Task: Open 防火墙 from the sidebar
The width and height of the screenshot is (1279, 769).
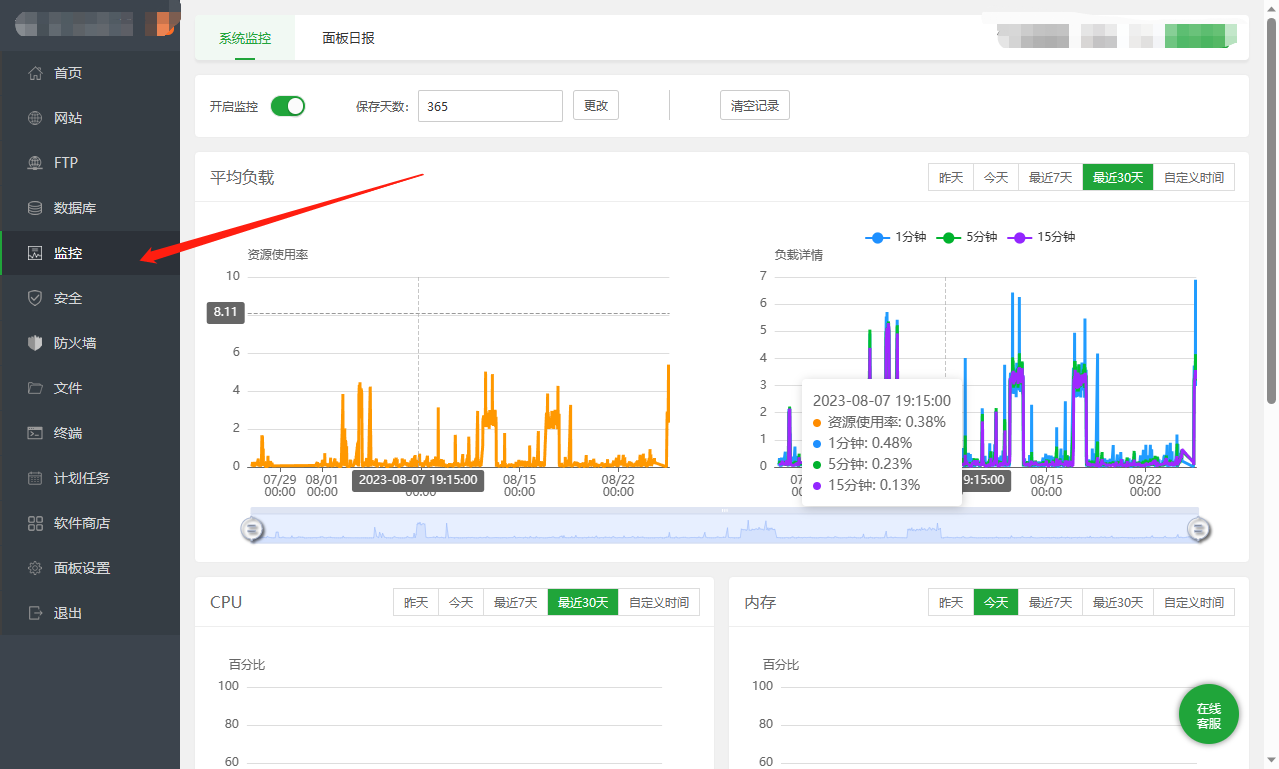Action: pyautogui.click(x=90, y=343)
